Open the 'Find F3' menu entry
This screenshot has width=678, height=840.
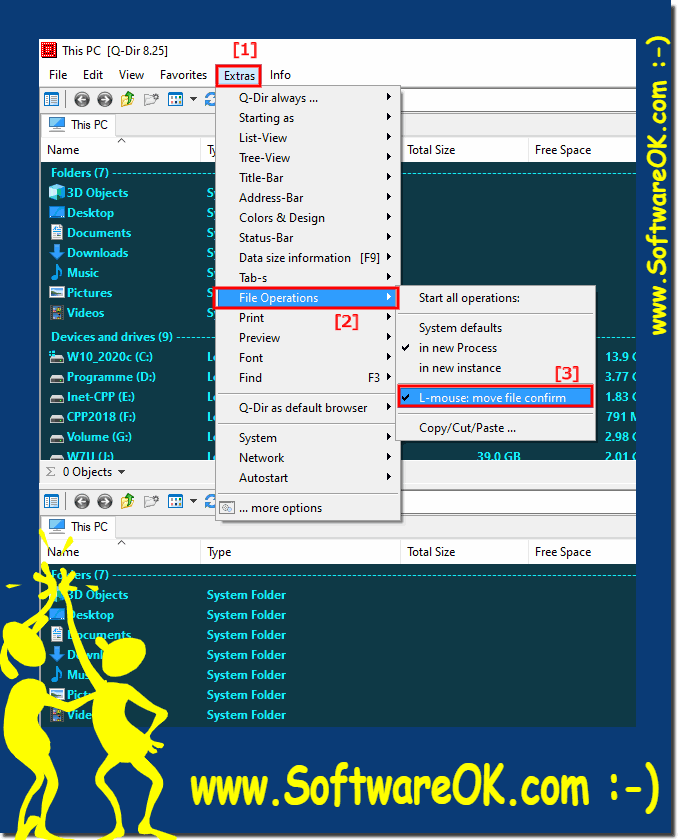pos(308,378)
